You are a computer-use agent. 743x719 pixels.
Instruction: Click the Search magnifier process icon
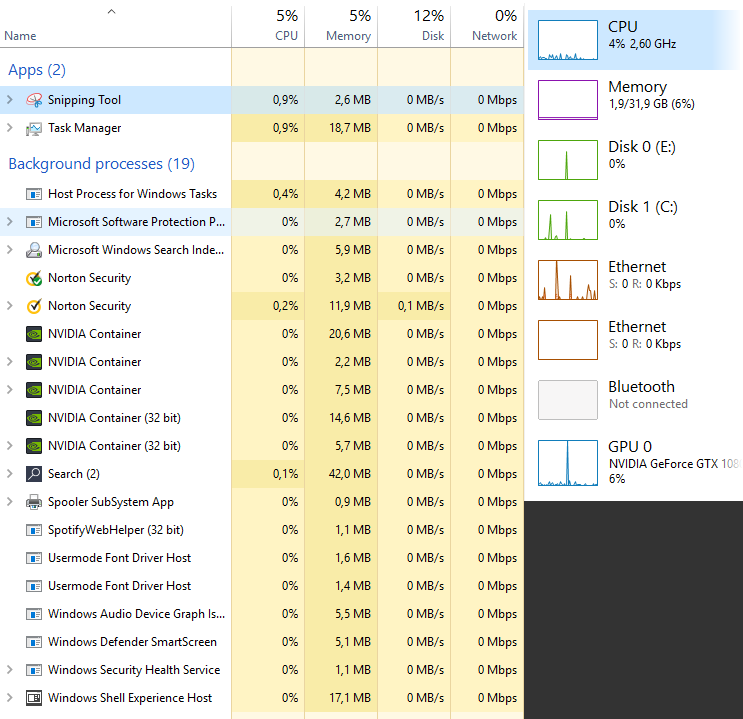coord(34,473)
